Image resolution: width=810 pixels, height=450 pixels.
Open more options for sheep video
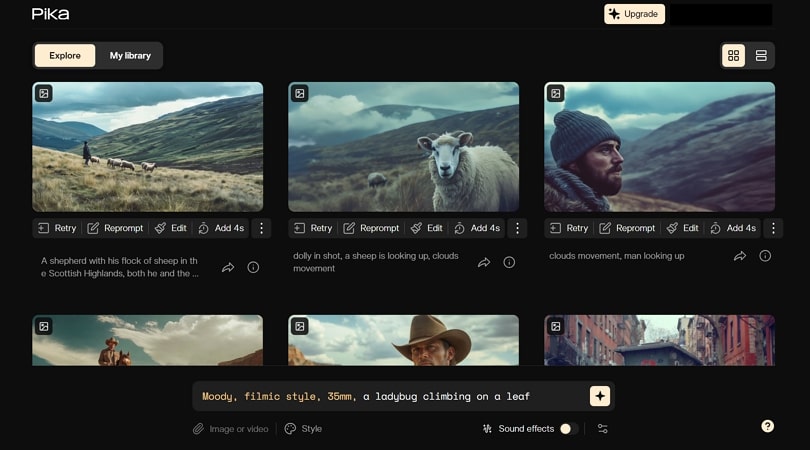coord(517,228)
